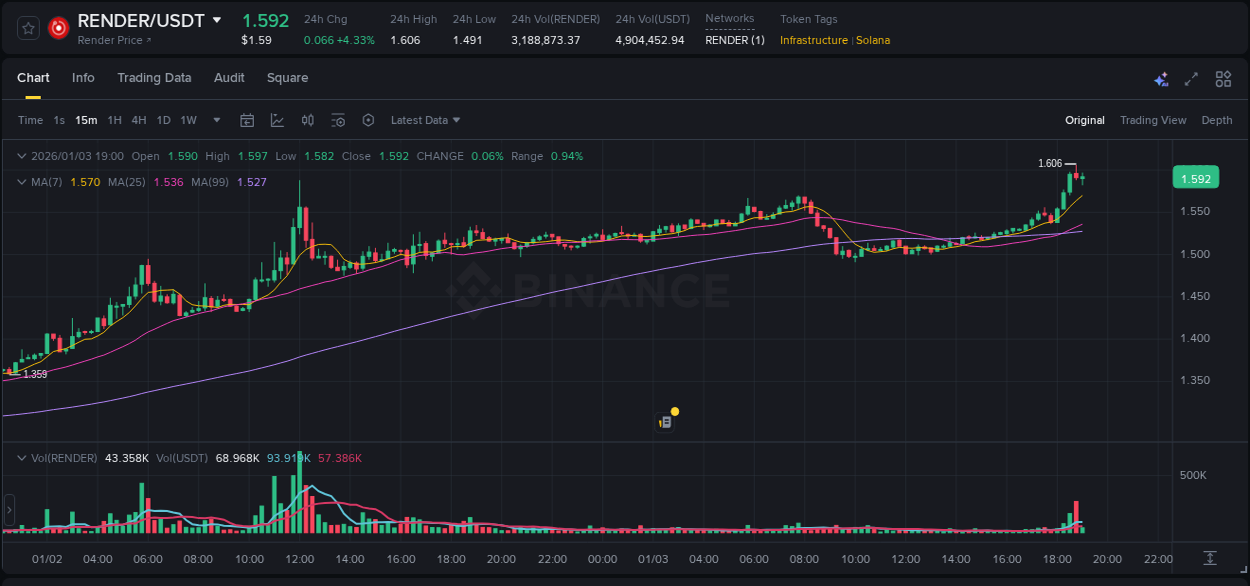Viewport: 1250px width, 586px height.
Task: Expand chart to fullscreen with diagonal arrows icon
Action: pyautogui.click(x=1190, y=78)
